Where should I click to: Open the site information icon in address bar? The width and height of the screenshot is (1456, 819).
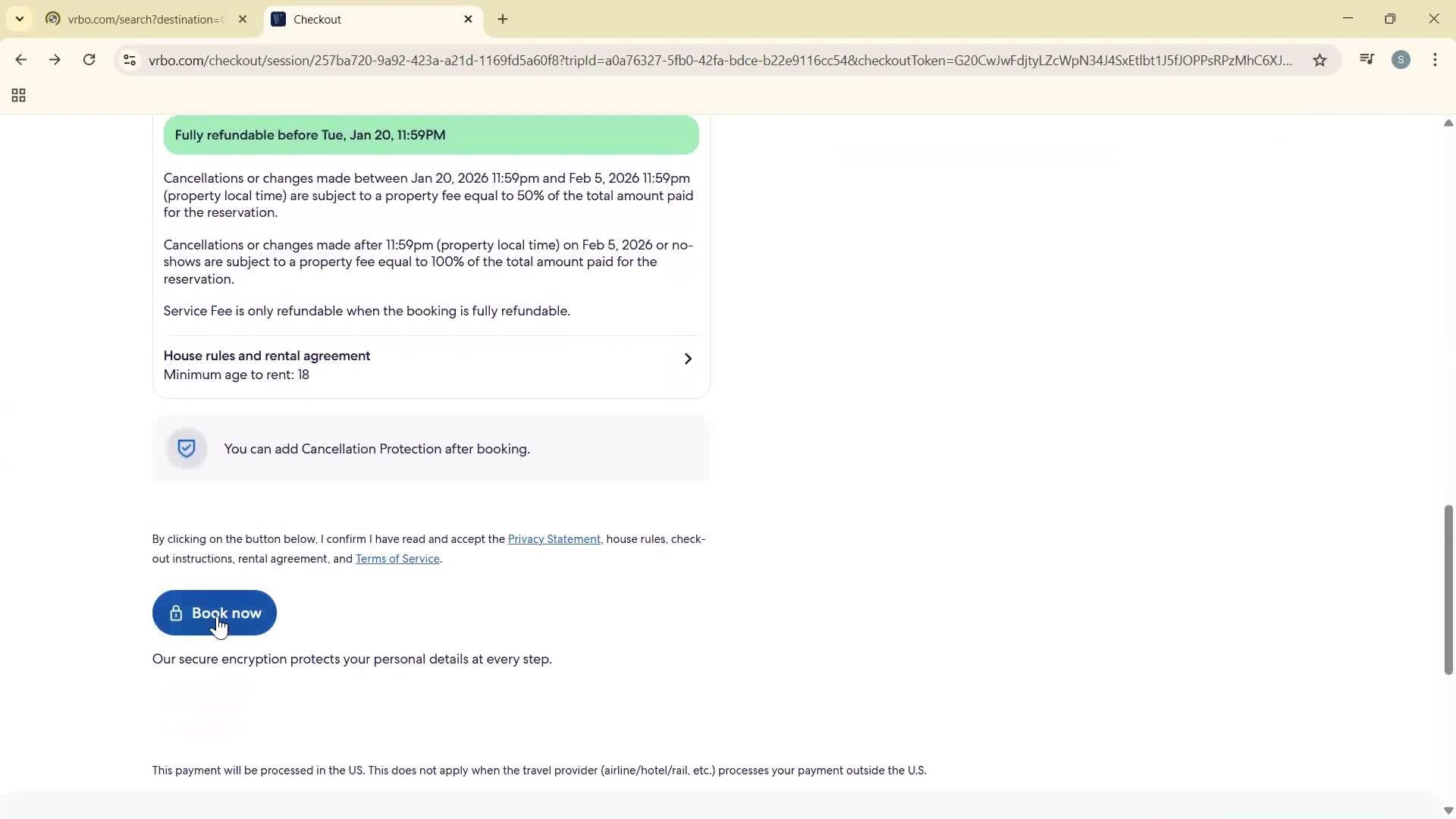click(129, 60)
